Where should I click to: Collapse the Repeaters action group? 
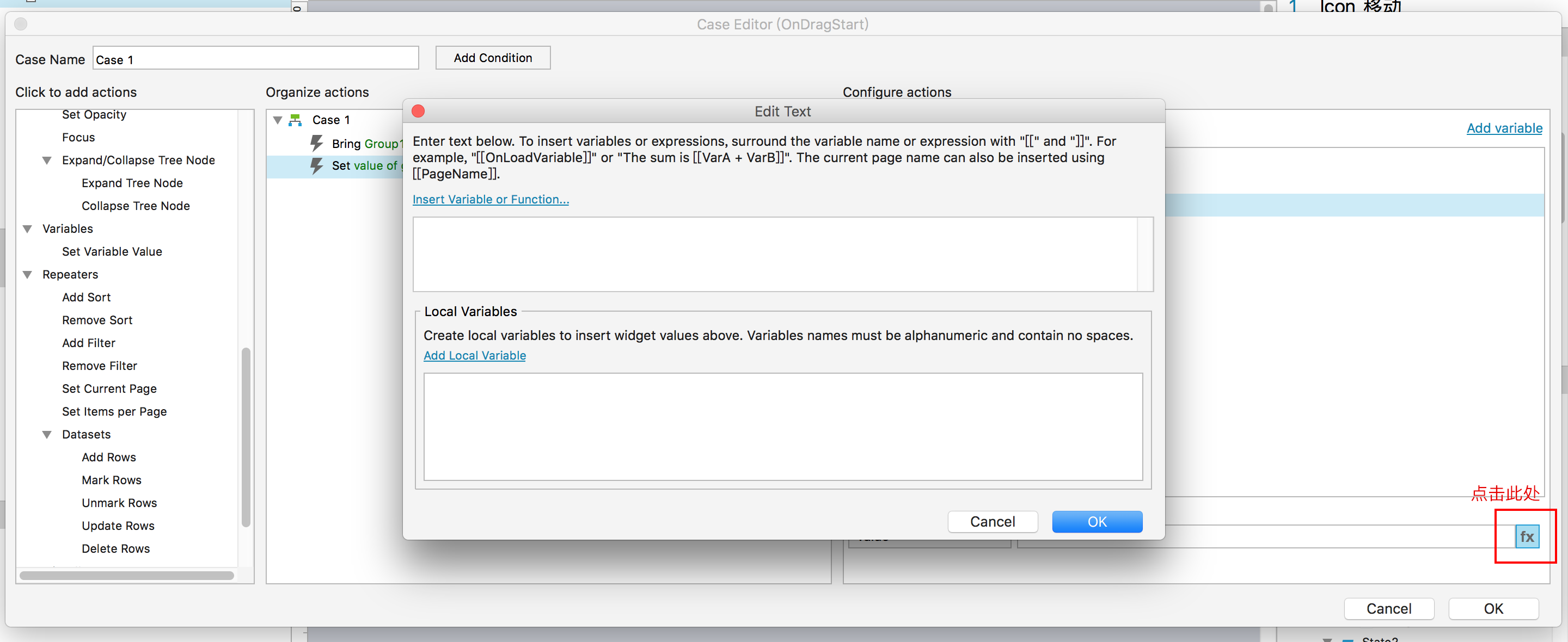(27, 274)
